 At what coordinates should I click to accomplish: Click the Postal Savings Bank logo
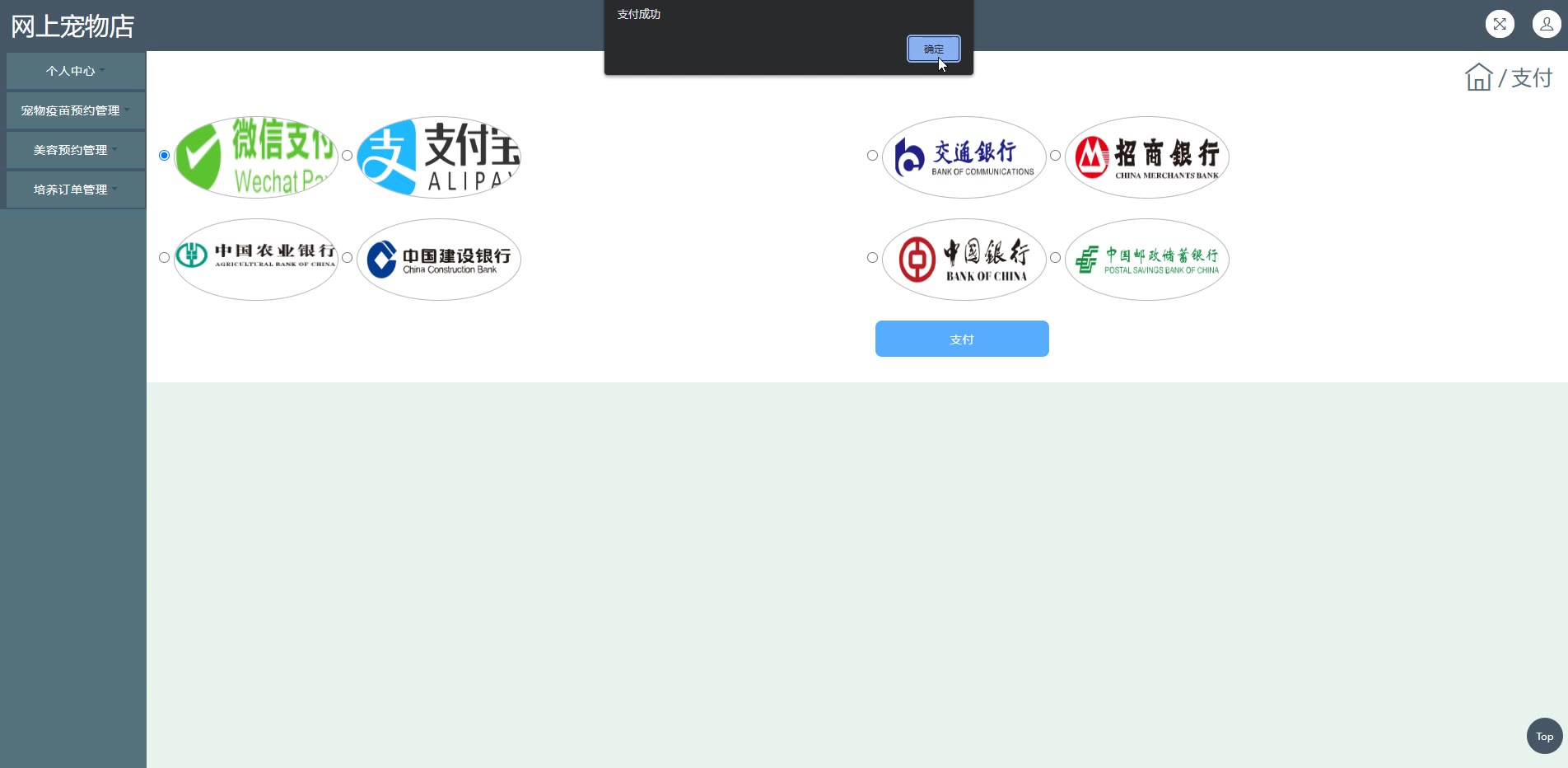click(1147, 259)
